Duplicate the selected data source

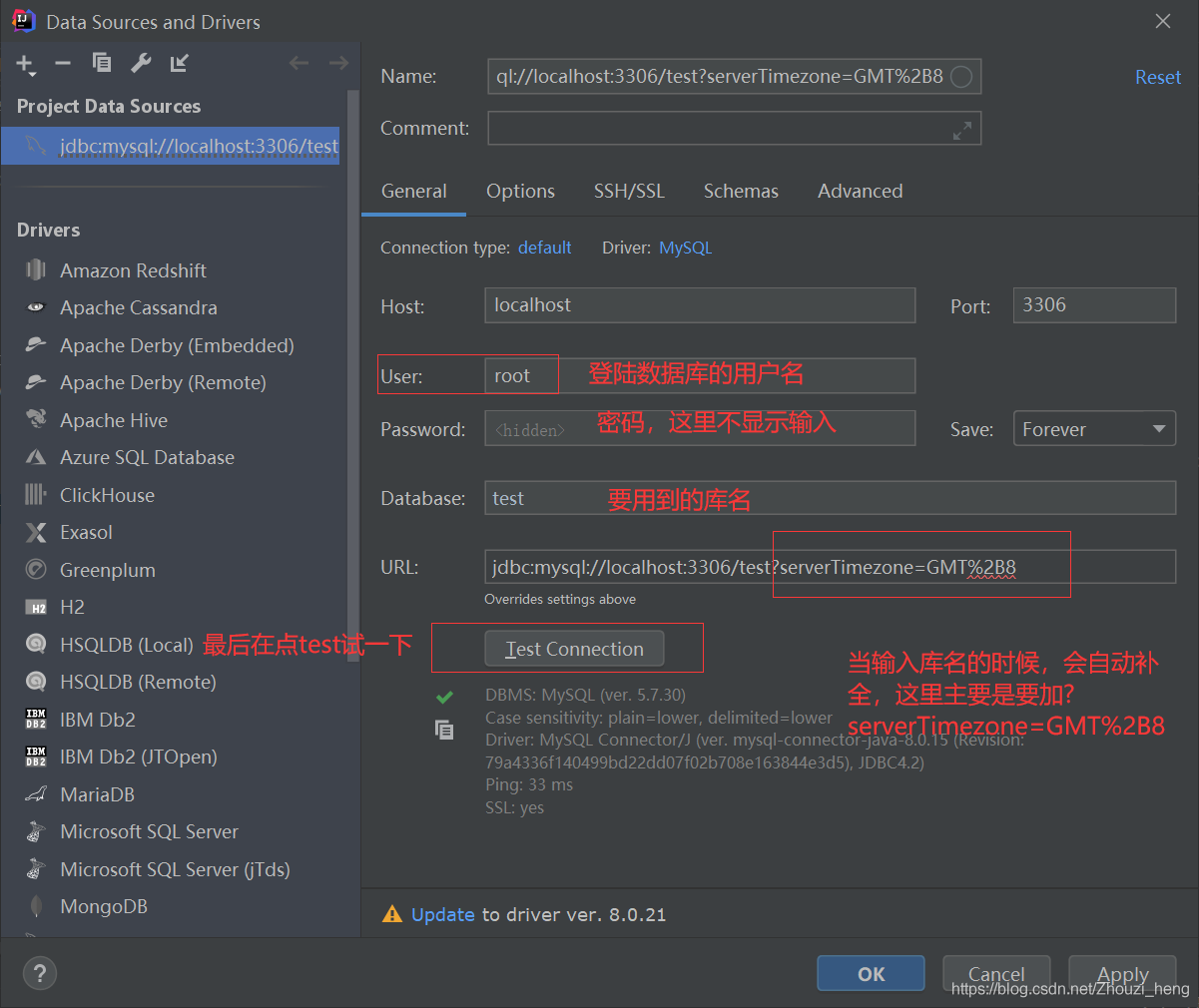[101, 62]
